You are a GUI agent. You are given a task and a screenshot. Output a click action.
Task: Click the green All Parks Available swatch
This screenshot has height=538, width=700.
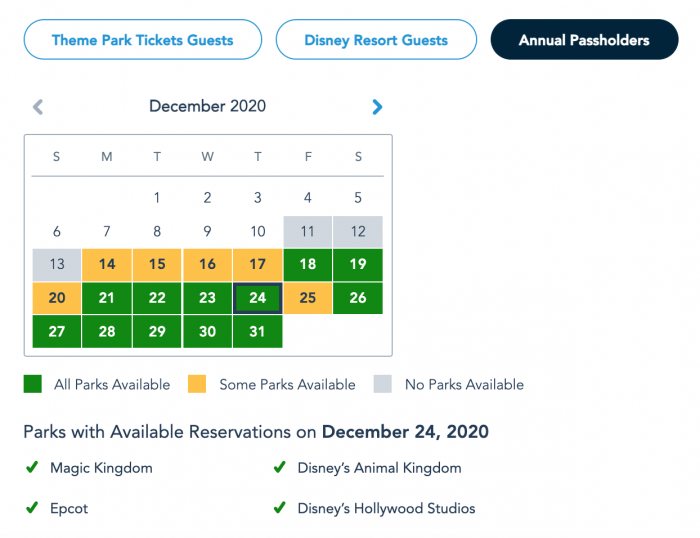(33, 384)
